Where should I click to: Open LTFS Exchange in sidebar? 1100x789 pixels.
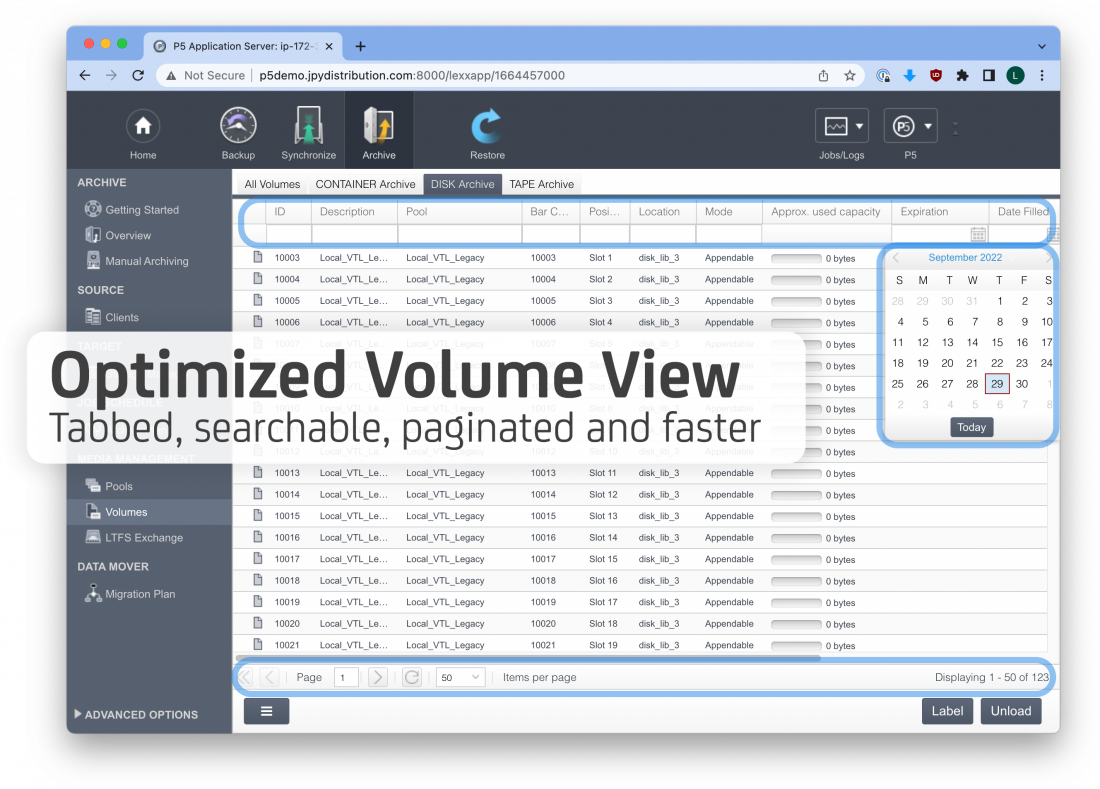coord(135,538)
